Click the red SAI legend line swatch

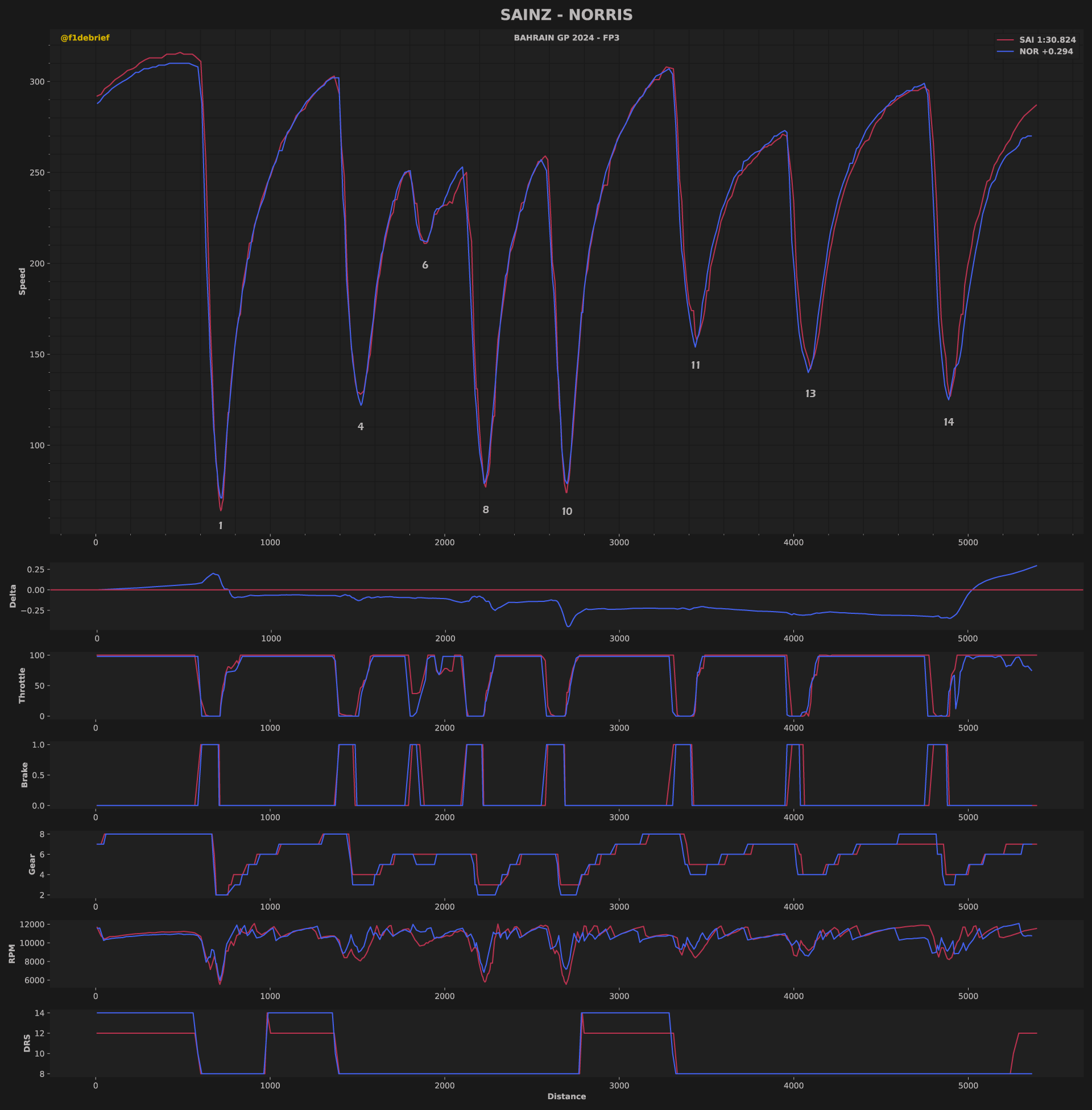click(x=1005, y=40)
